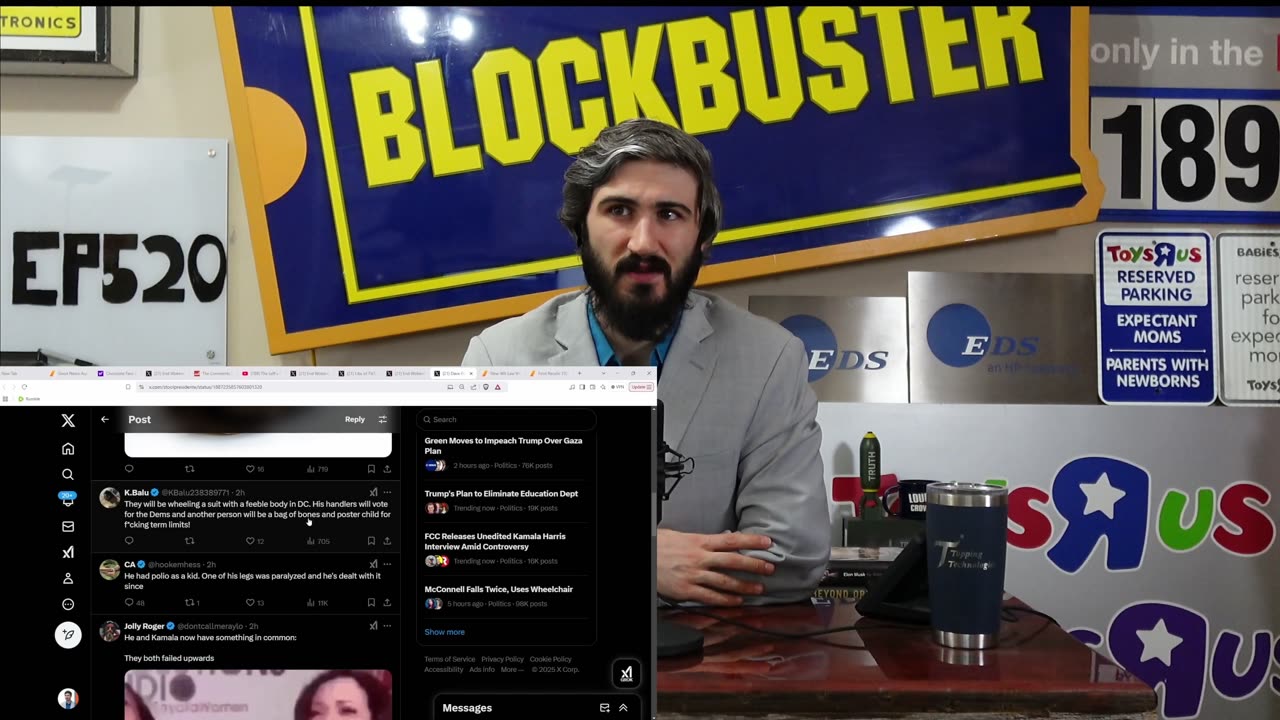Open Accessibility footer link
Viewport: 1280px width, 720px height.
click(x=444, y=669)
